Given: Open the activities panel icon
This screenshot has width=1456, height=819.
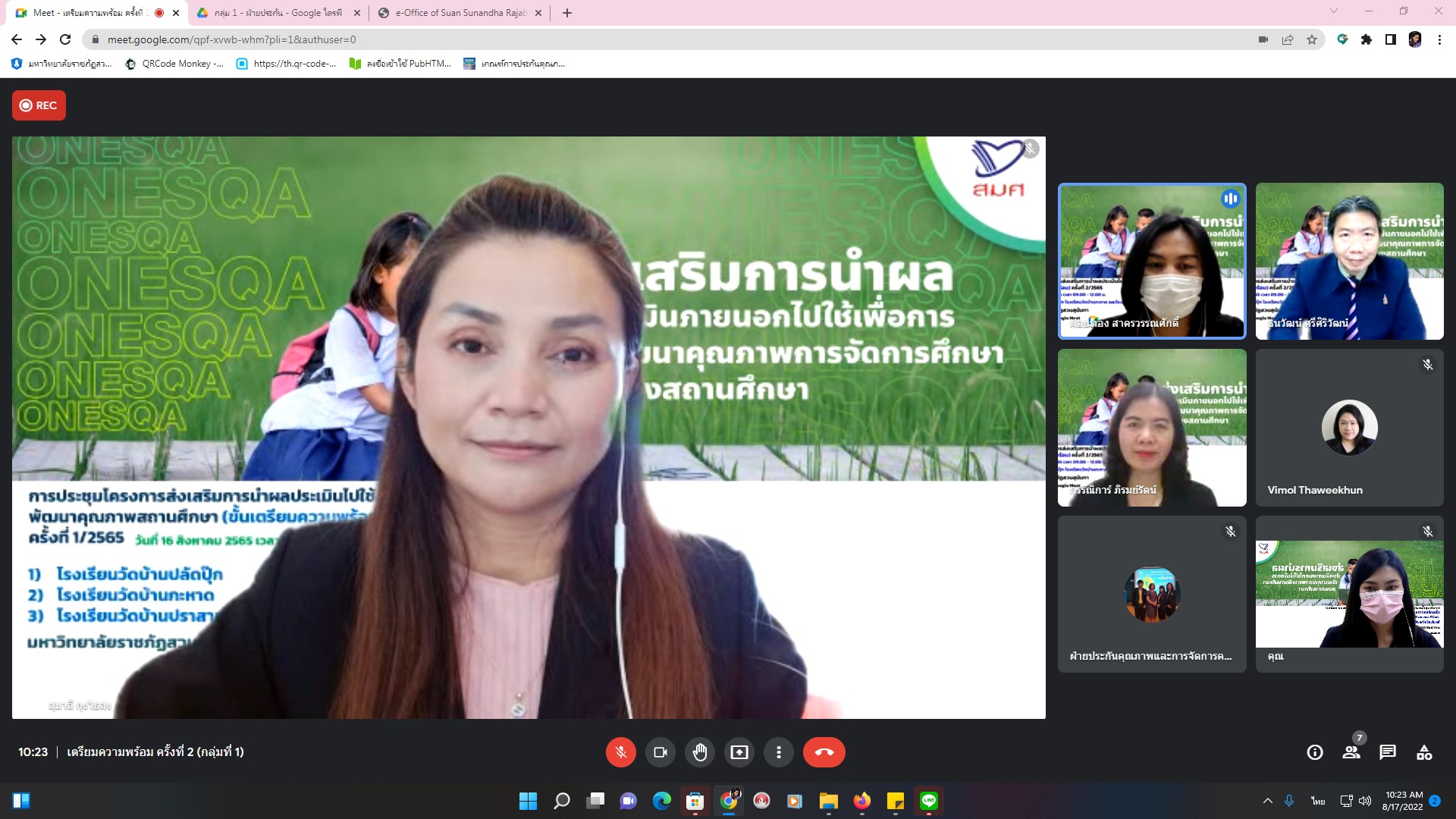Looking at the screenshot, I should click(x=1424, y=752).
